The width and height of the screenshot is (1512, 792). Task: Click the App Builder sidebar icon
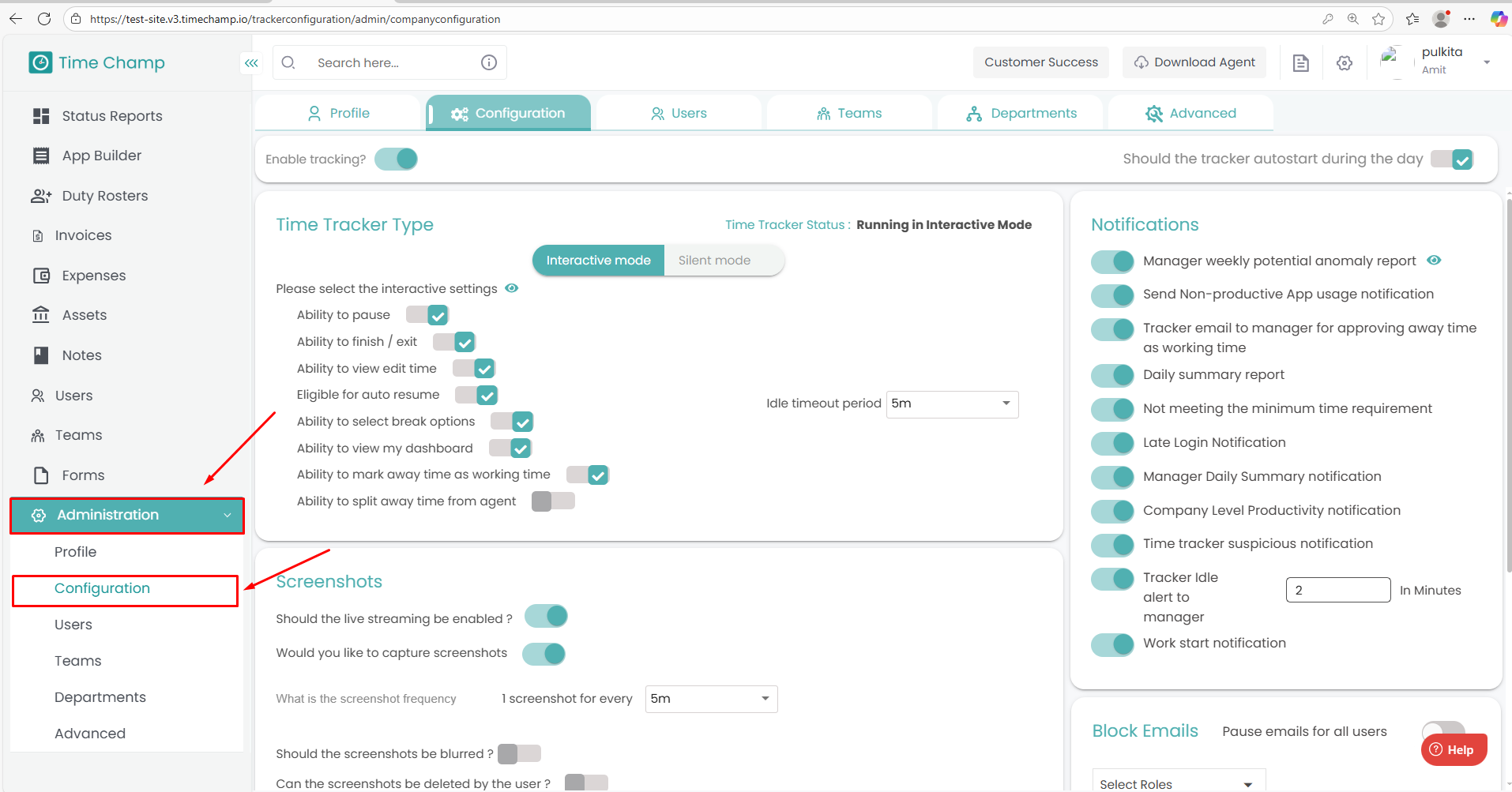(x=41, y=156)
